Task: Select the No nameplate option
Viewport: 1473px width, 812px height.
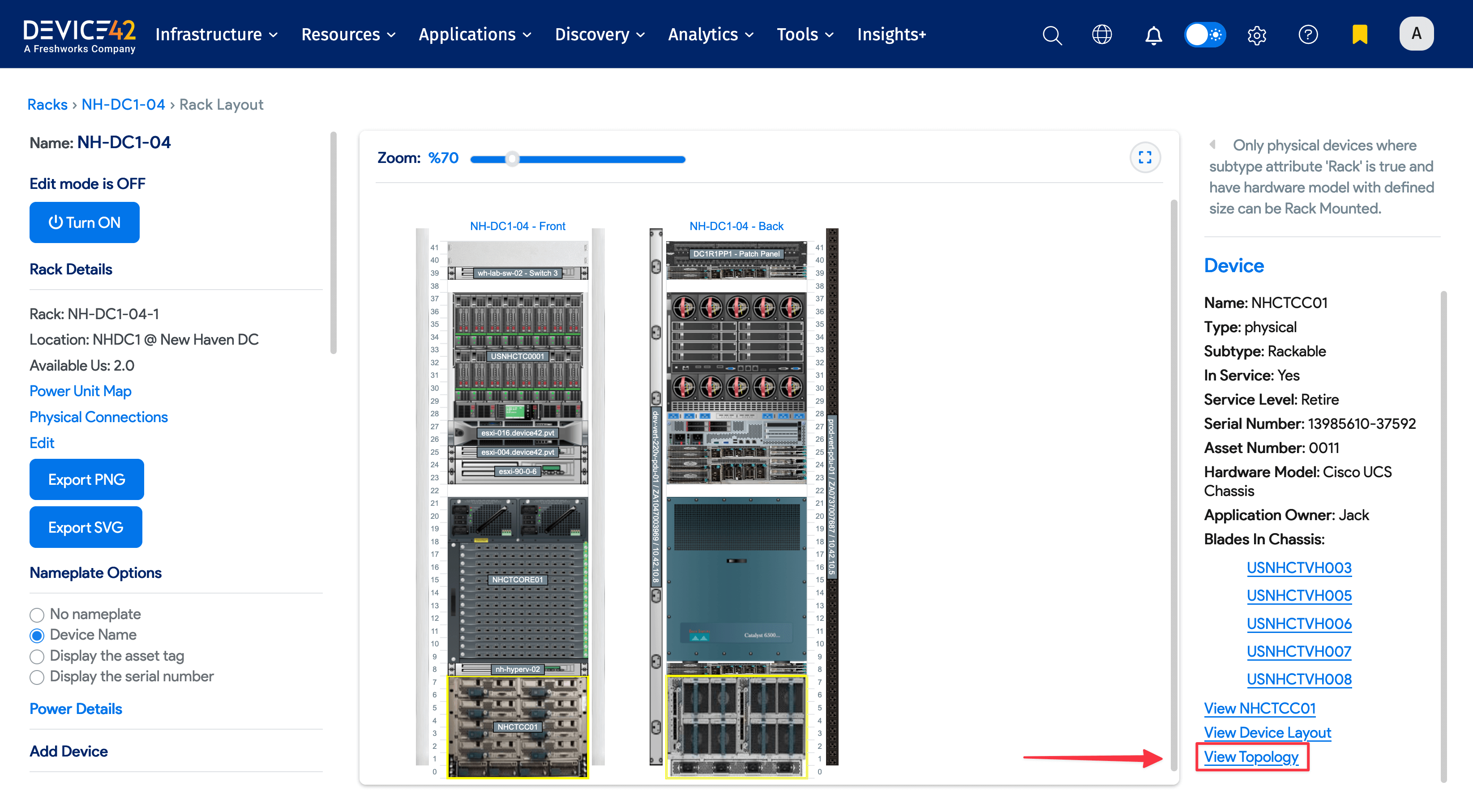Action: [37, 614]
